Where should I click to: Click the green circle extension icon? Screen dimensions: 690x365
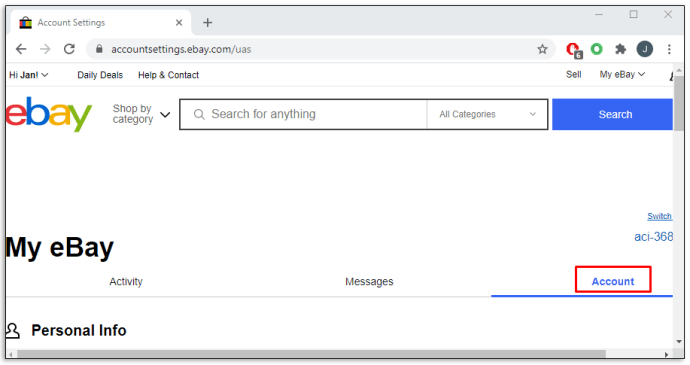pyautogui.click(x=597, y=49)
